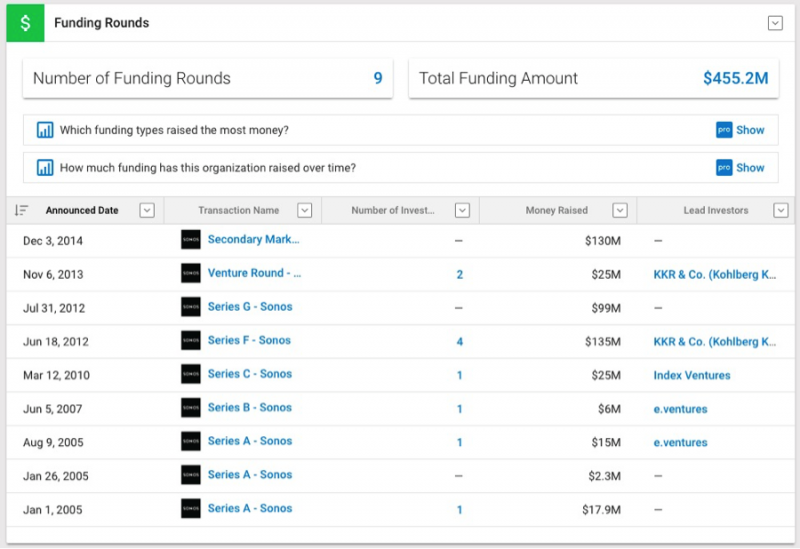
Task: Click the green dollar sign Funding Rounds icon
Action: (x=25, y=23)
